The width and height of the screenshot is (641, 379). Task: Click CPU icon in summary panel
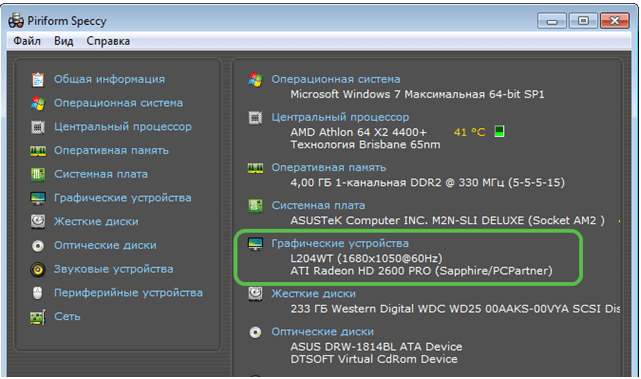pos(256,118)
